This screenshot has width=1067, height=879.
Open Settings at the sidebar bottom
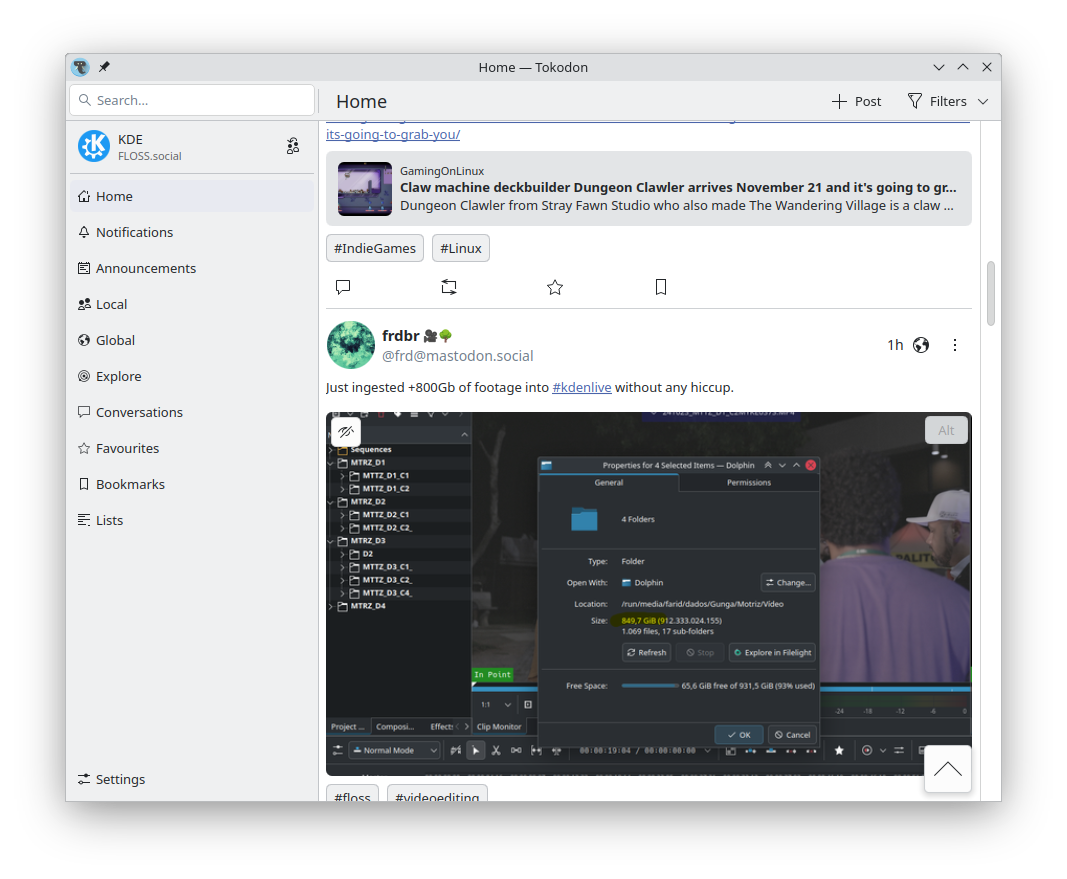click(120, 779)
